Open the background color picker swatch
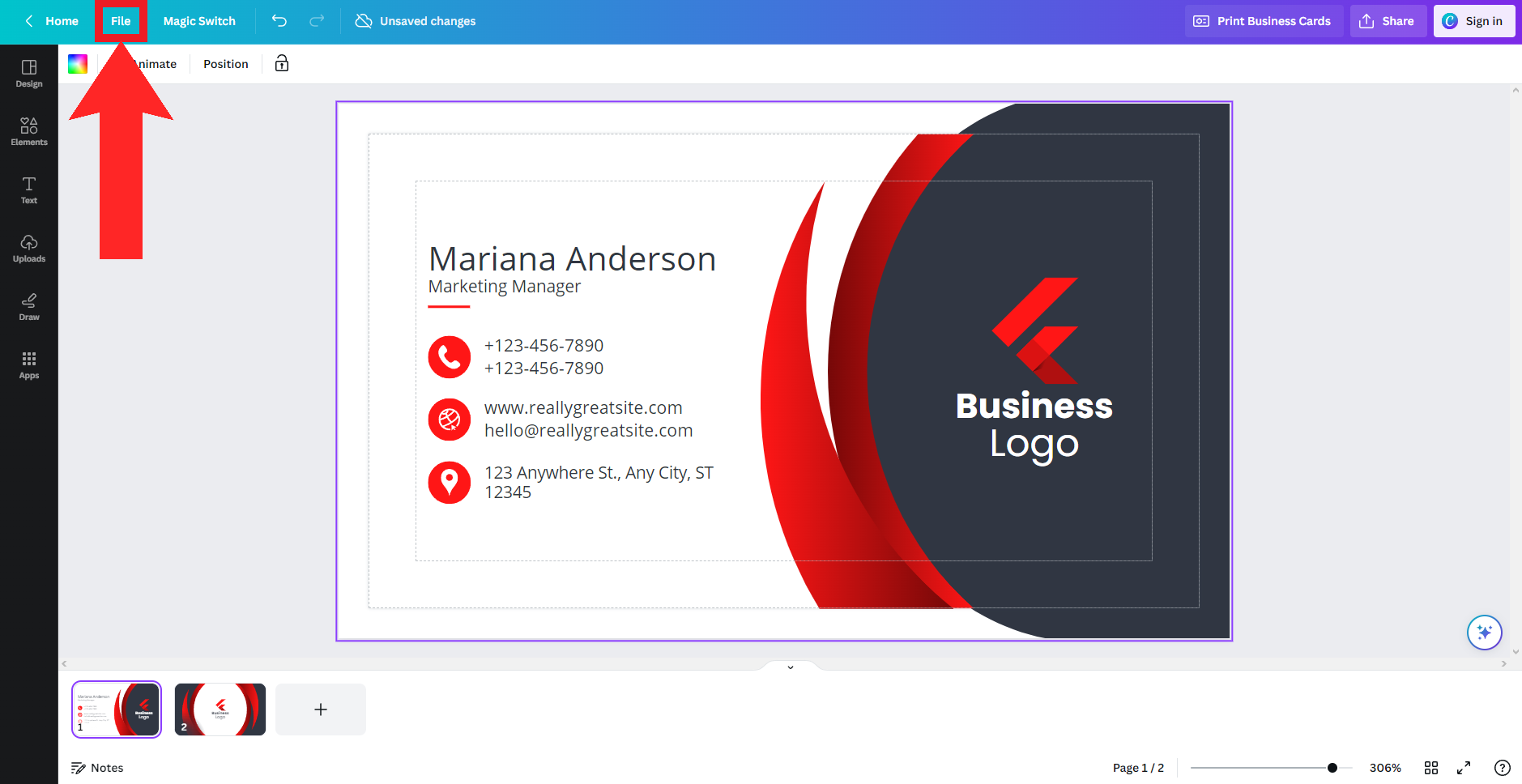 [78, 64]
